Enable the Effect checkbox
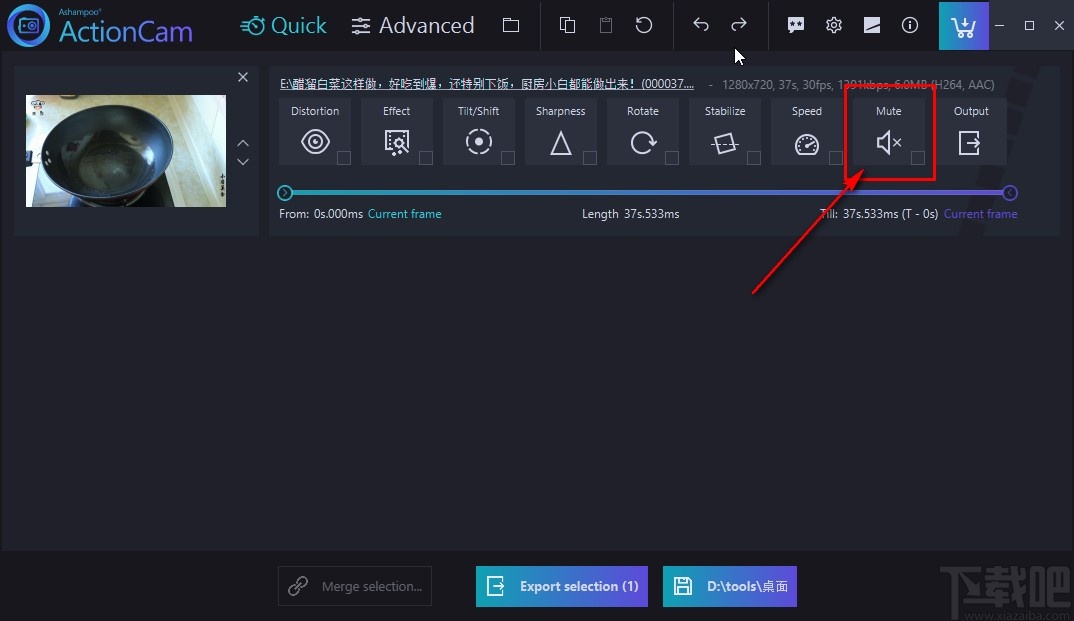This screenshot has height=621, width=1074. [425, 158]
